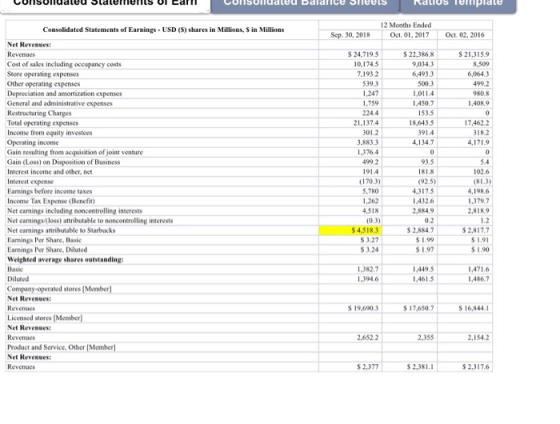
Task: Click the 'Store operating expenses' row label
Action: [43, 74]
